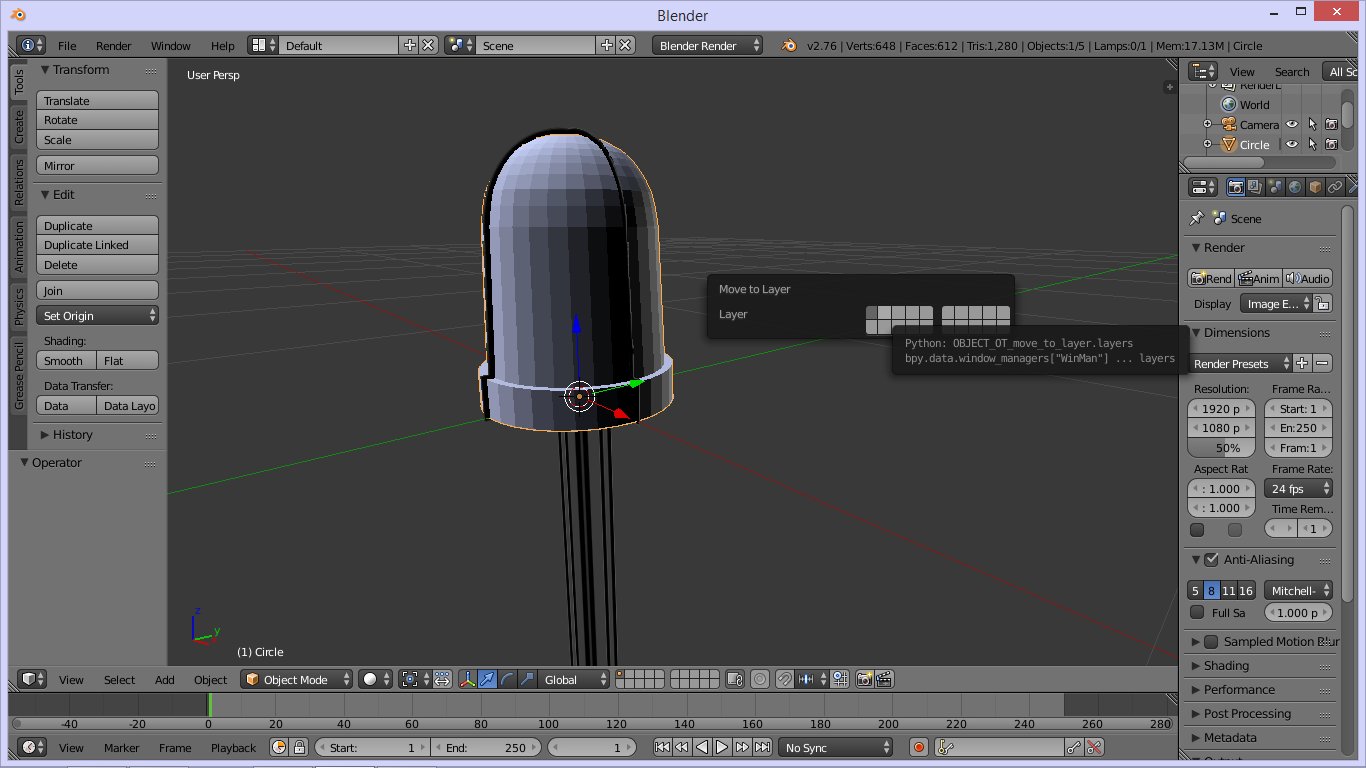
Task: Toggle Circle visibility eye in outliner
Action: 1292,145
